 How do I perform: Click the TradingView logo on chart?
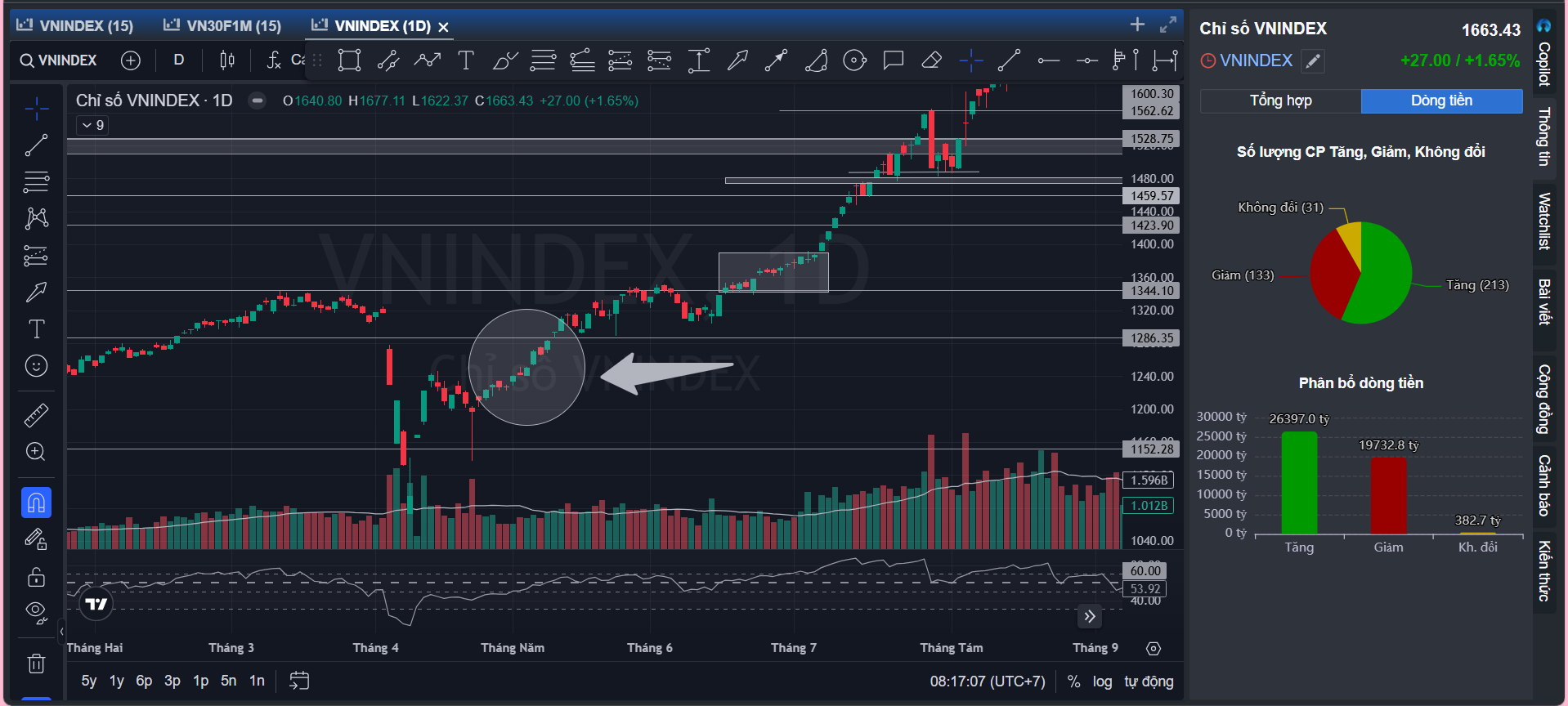pyautogui.click(x=96, y=604)
